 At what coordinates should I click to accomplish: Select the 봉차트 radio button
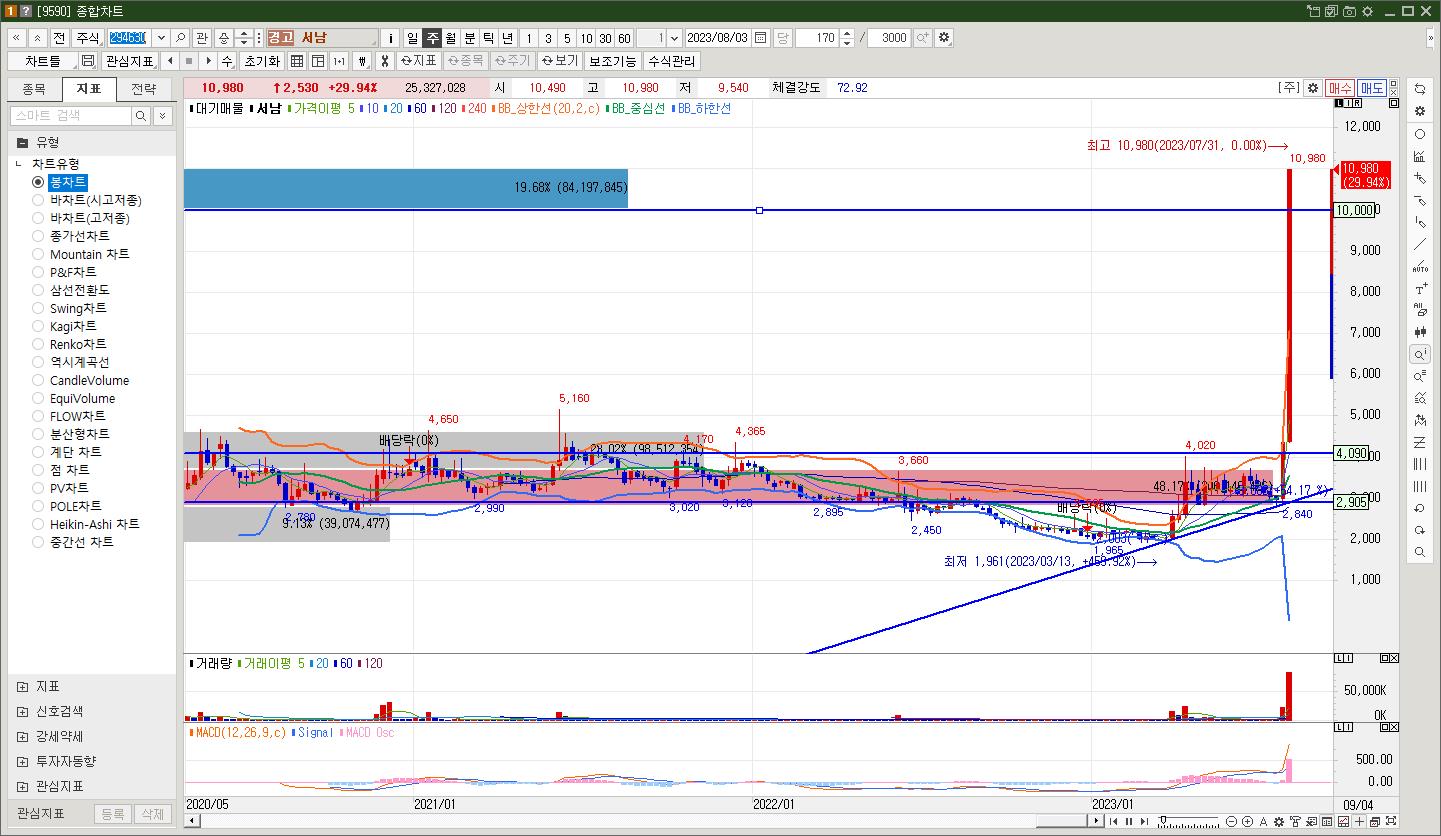point(39,182)
